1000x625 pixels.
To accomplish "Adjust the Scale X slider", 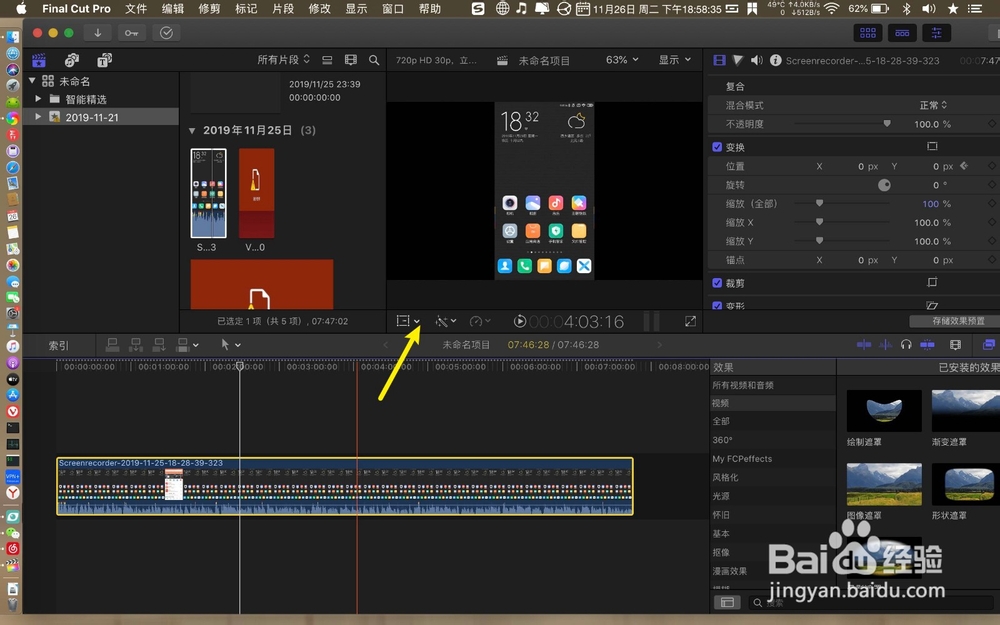I will [820, 223].
